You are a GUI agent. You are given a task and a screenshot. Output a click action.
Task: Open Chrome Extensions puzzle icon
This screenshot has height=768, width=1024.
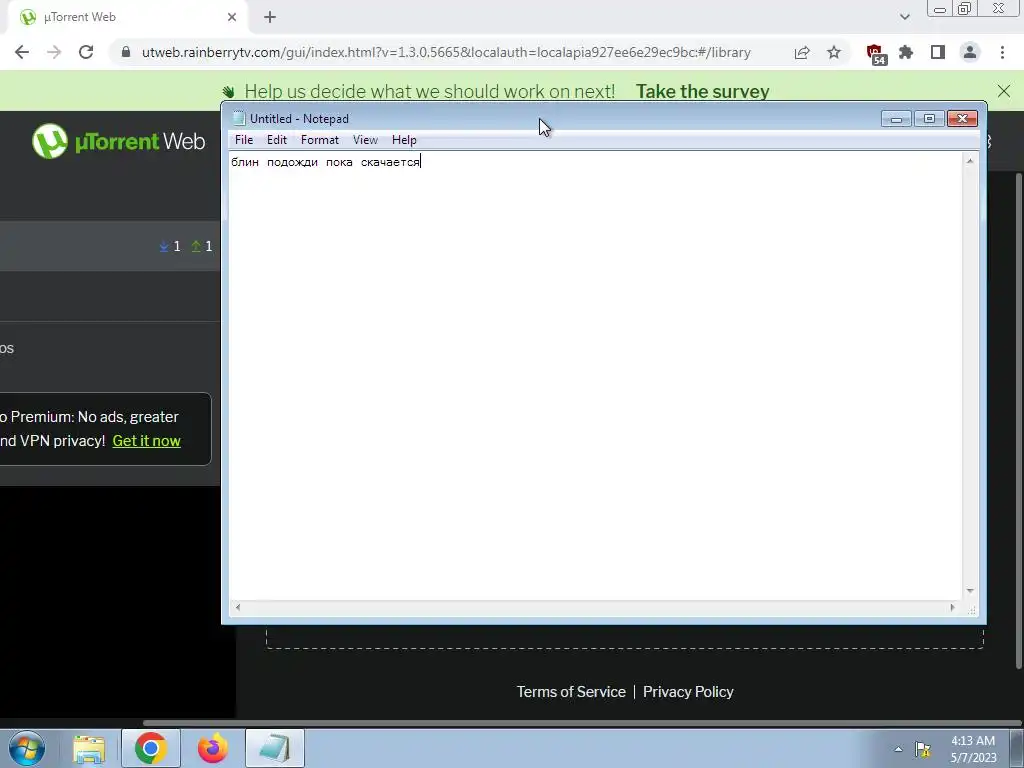tap(906, 52)
